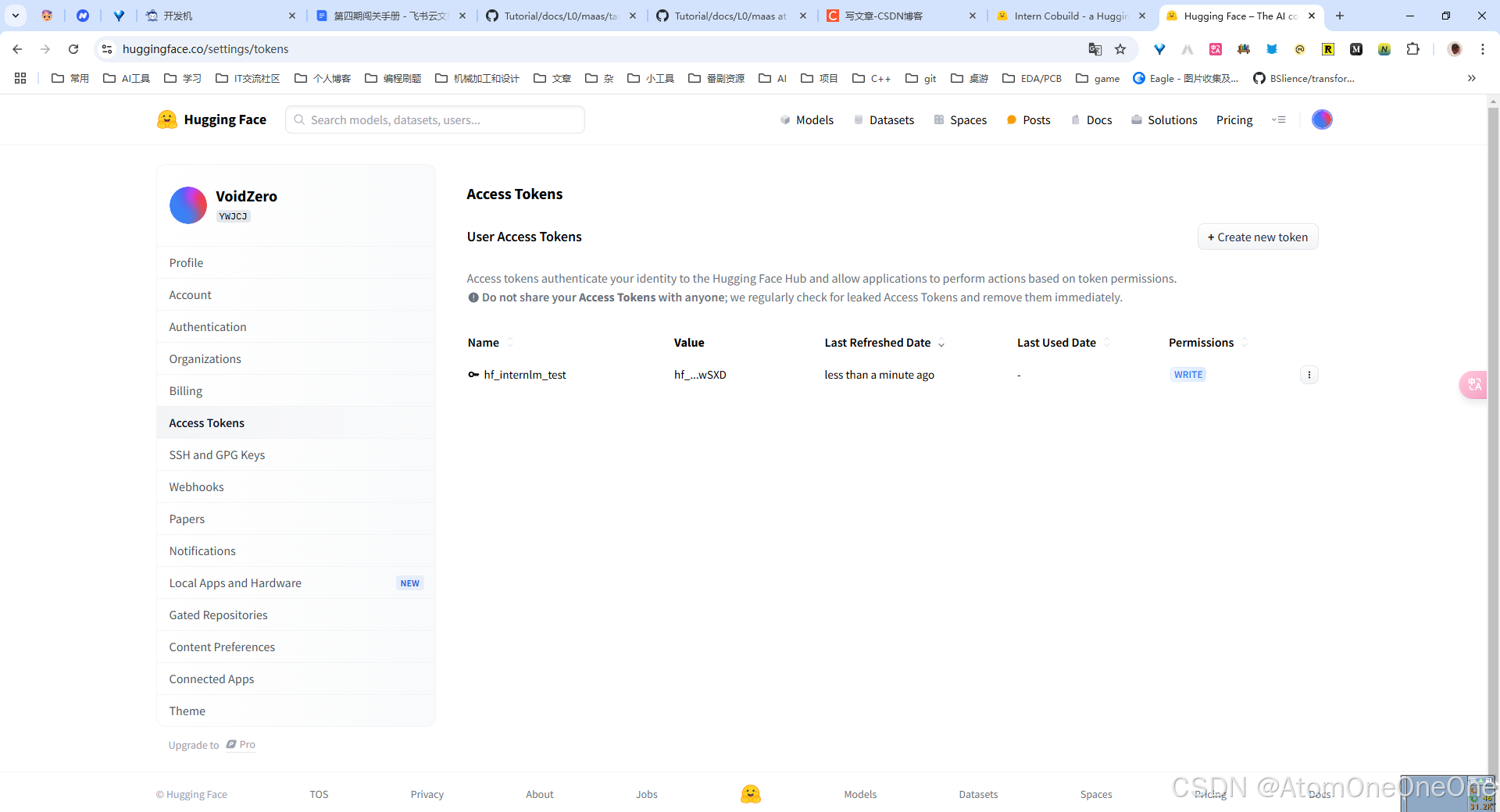The height and width of the screenshot is (812, 1500).
Task: Open Profile settings in the sidebar
Action: [296, 262]
